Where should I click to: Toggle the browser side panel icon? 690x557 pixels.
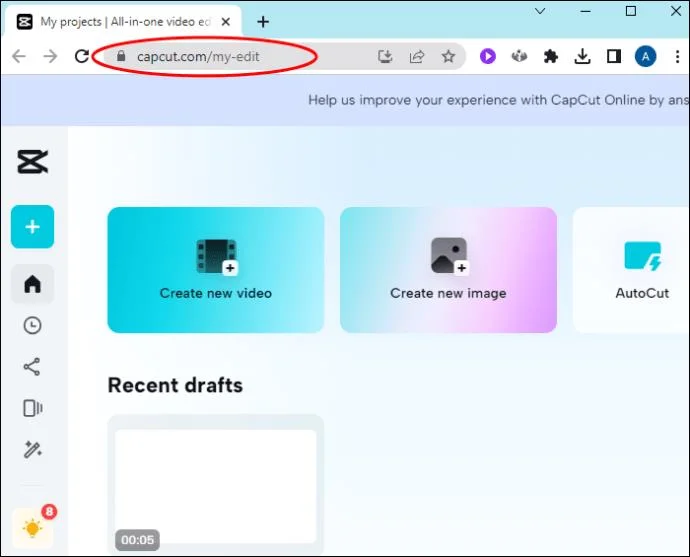coord(614,56)
